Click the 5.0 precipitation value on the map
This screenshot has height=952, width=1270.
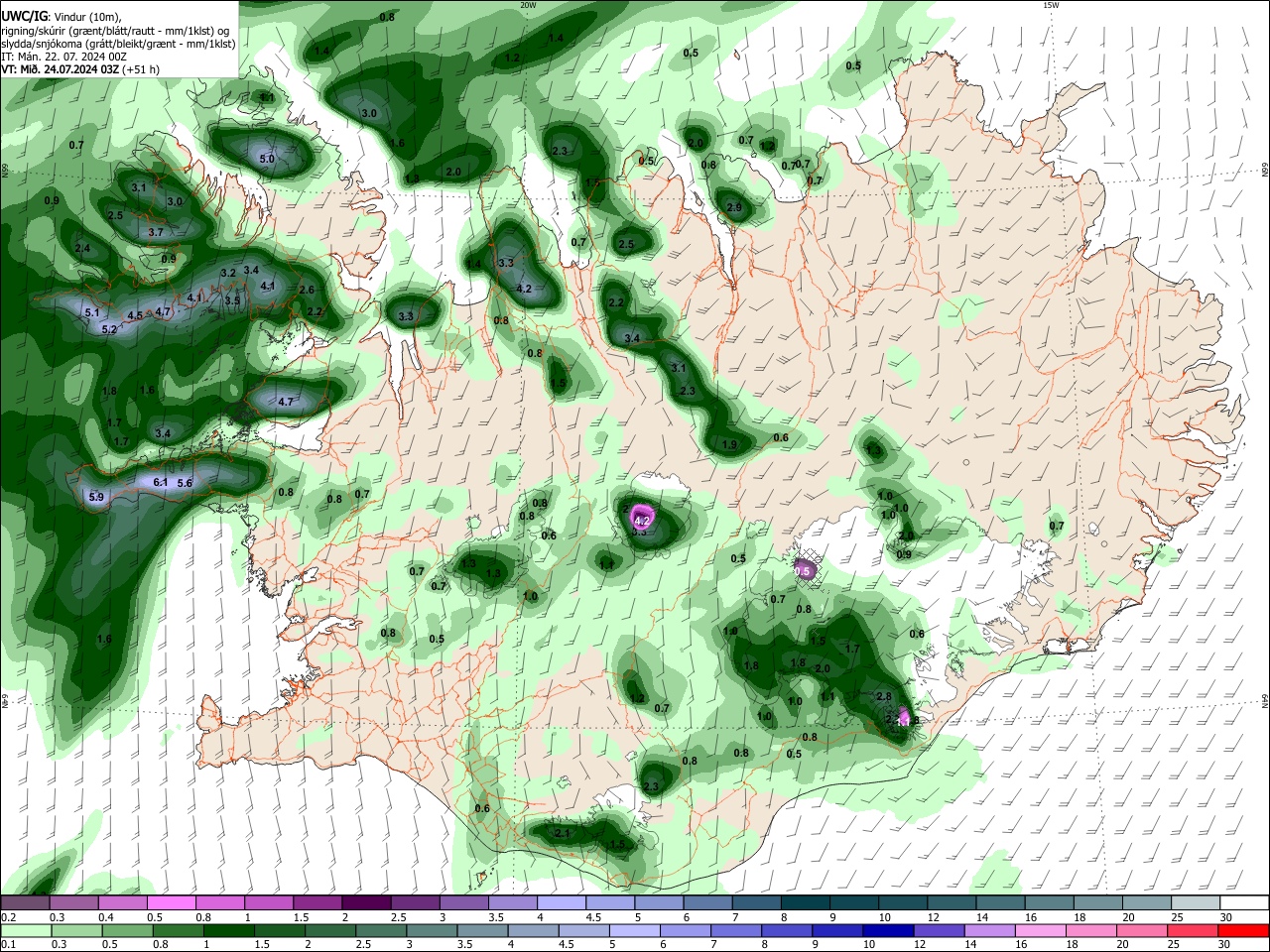[x=267, y=159]
